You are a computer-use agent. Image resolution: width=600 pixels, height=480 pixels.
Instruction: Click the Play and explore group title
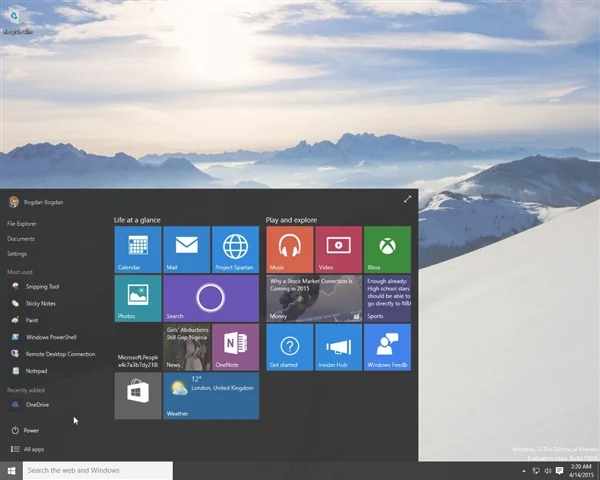coord(291,220)
